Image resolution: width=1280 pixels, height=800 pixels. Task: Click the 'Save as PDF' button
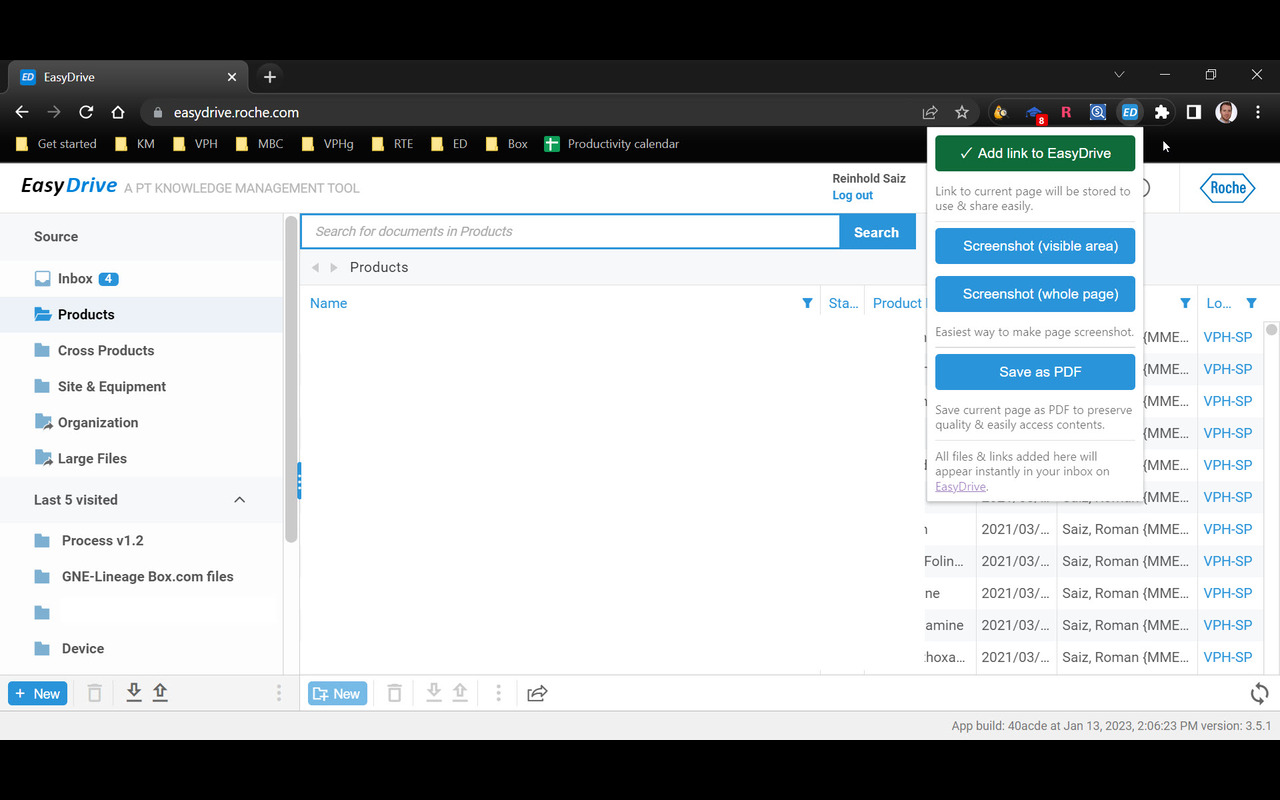[x=1034, y=371]
